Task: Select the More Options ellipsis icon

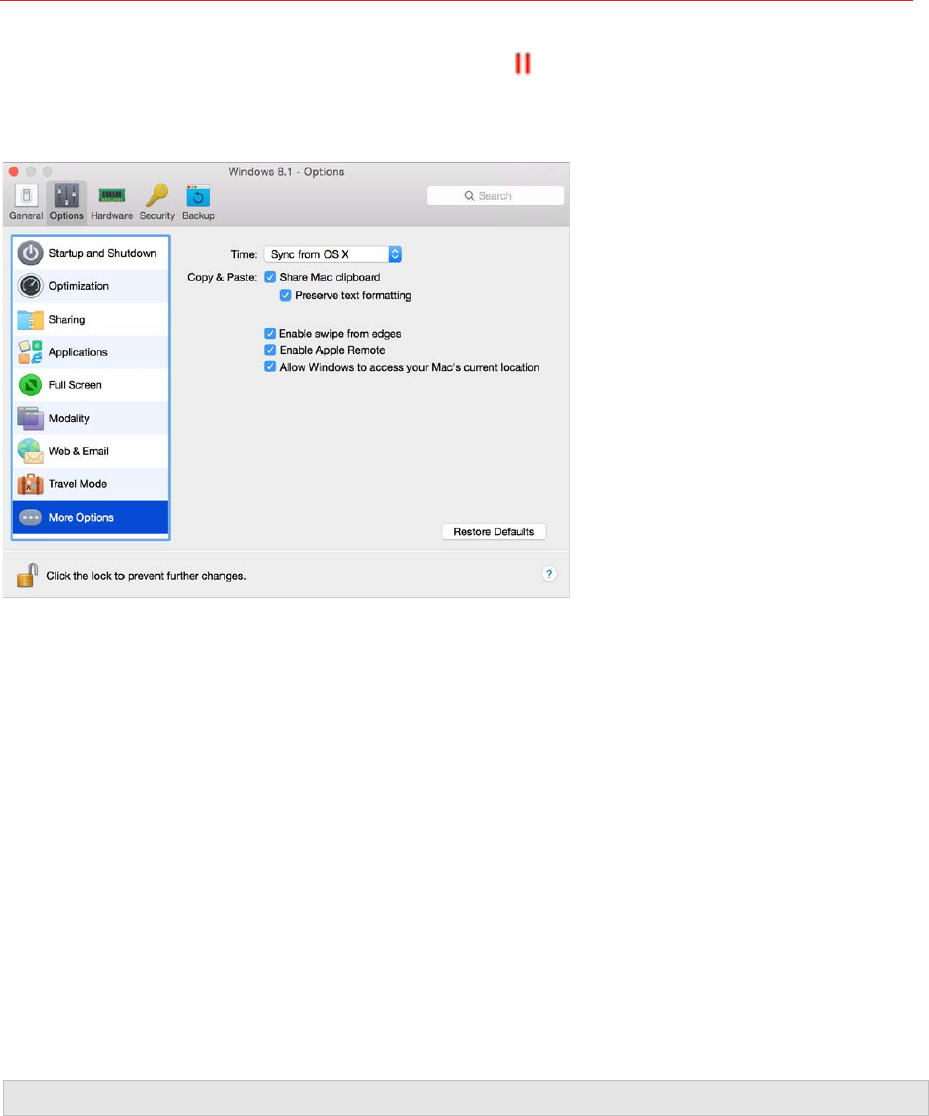Action: pyautogui.click(x=31, y=517)
